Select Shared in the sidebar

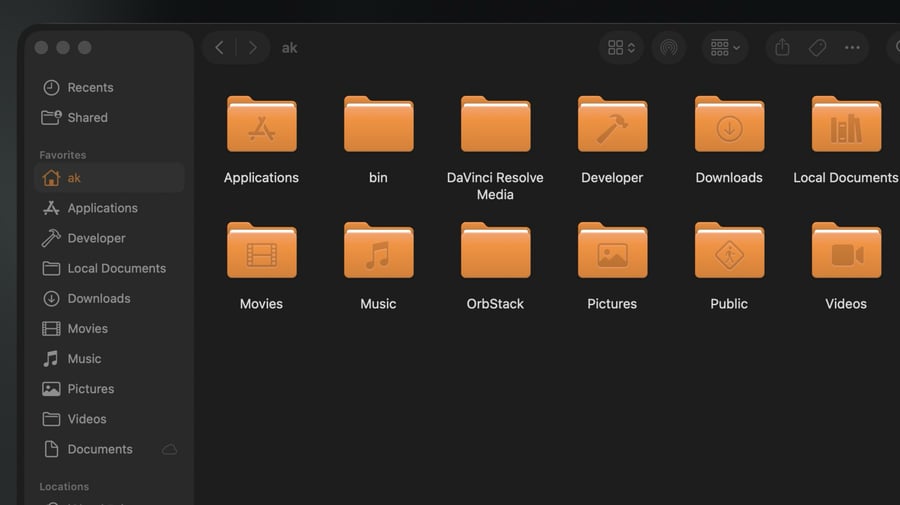pyautogui.click(x=109, y=118)
